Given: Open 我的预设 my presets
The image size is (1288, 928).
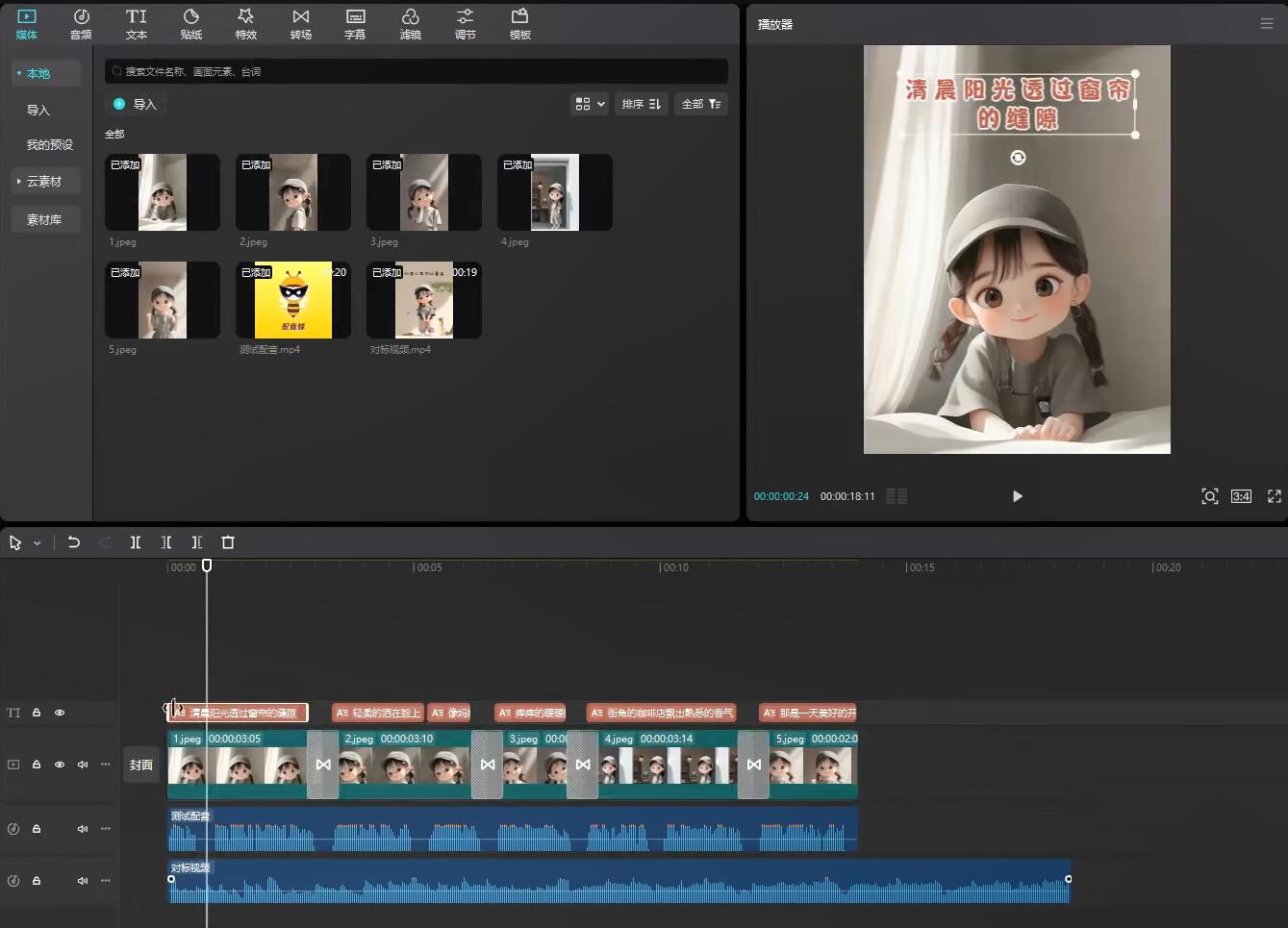Looking at the screenshot, I should pyautogui.click(x=50, y=145).
